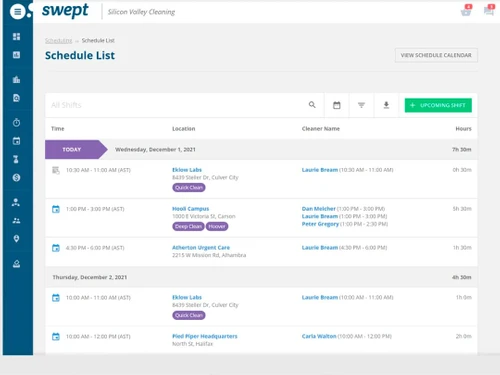Open the filter icon in toolbar
The width and height of the screenshot is (500, 375).
pos(361,105)
